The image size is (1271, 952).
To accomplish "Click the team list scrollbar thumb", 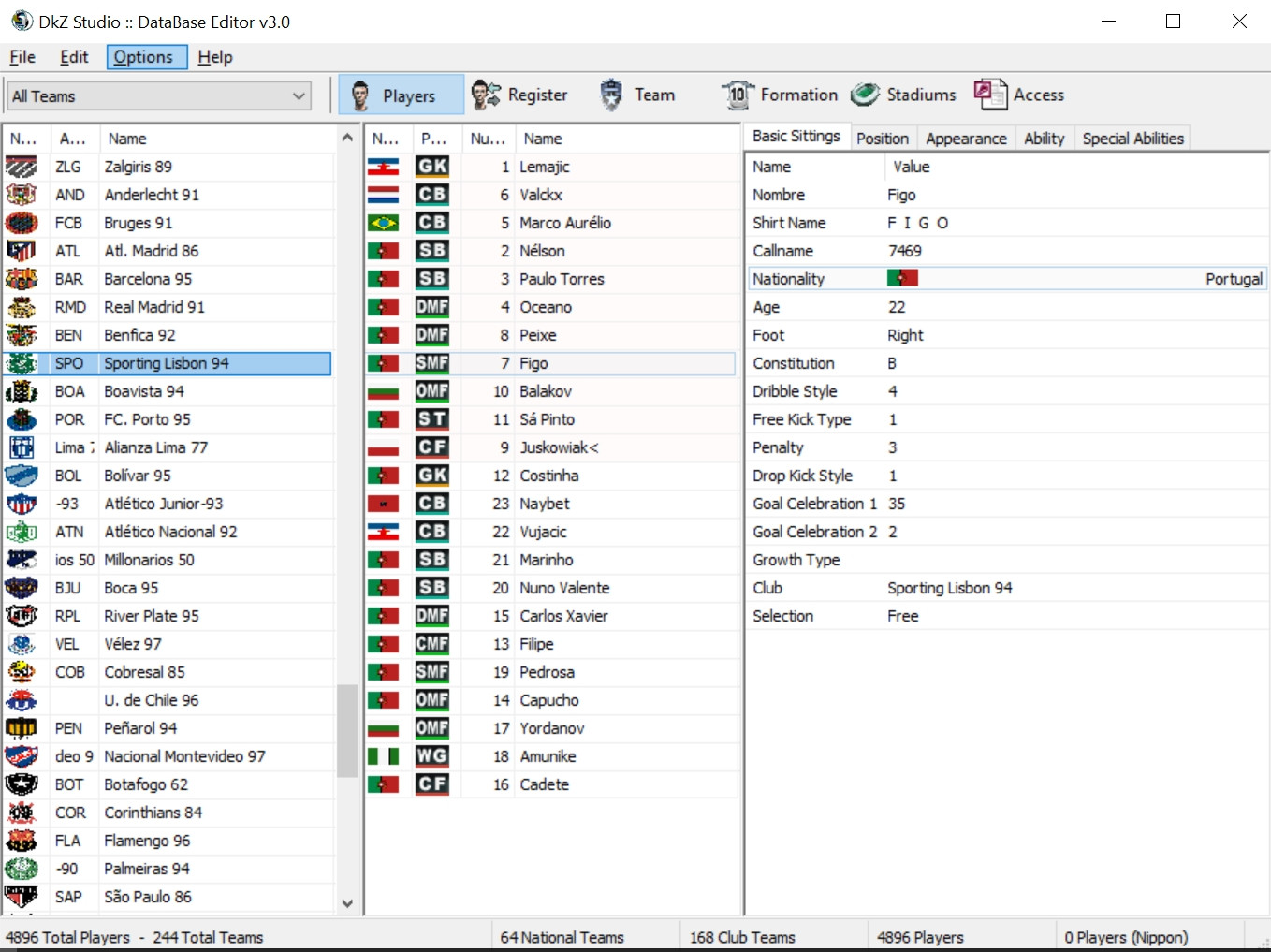I will click(347, 731).
